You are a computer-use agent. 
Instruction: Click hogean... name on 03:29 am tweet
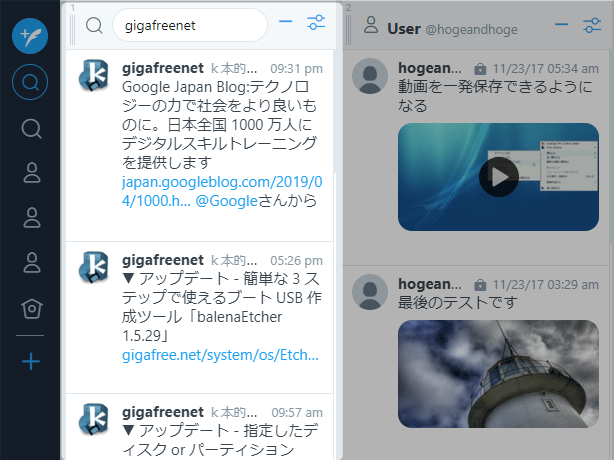[x=430, y=284]
